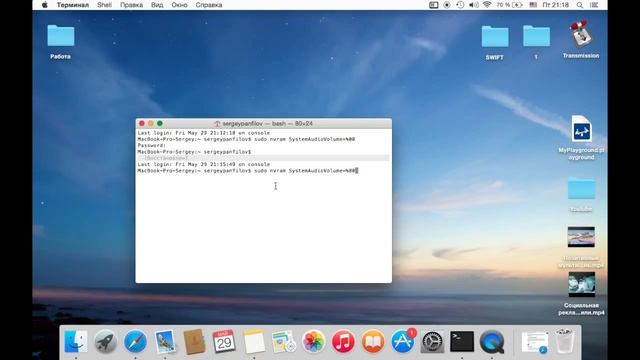Open iBooks orange book icon in Dock
Viewport: 640px width, 360px height.
click(373, 341)
